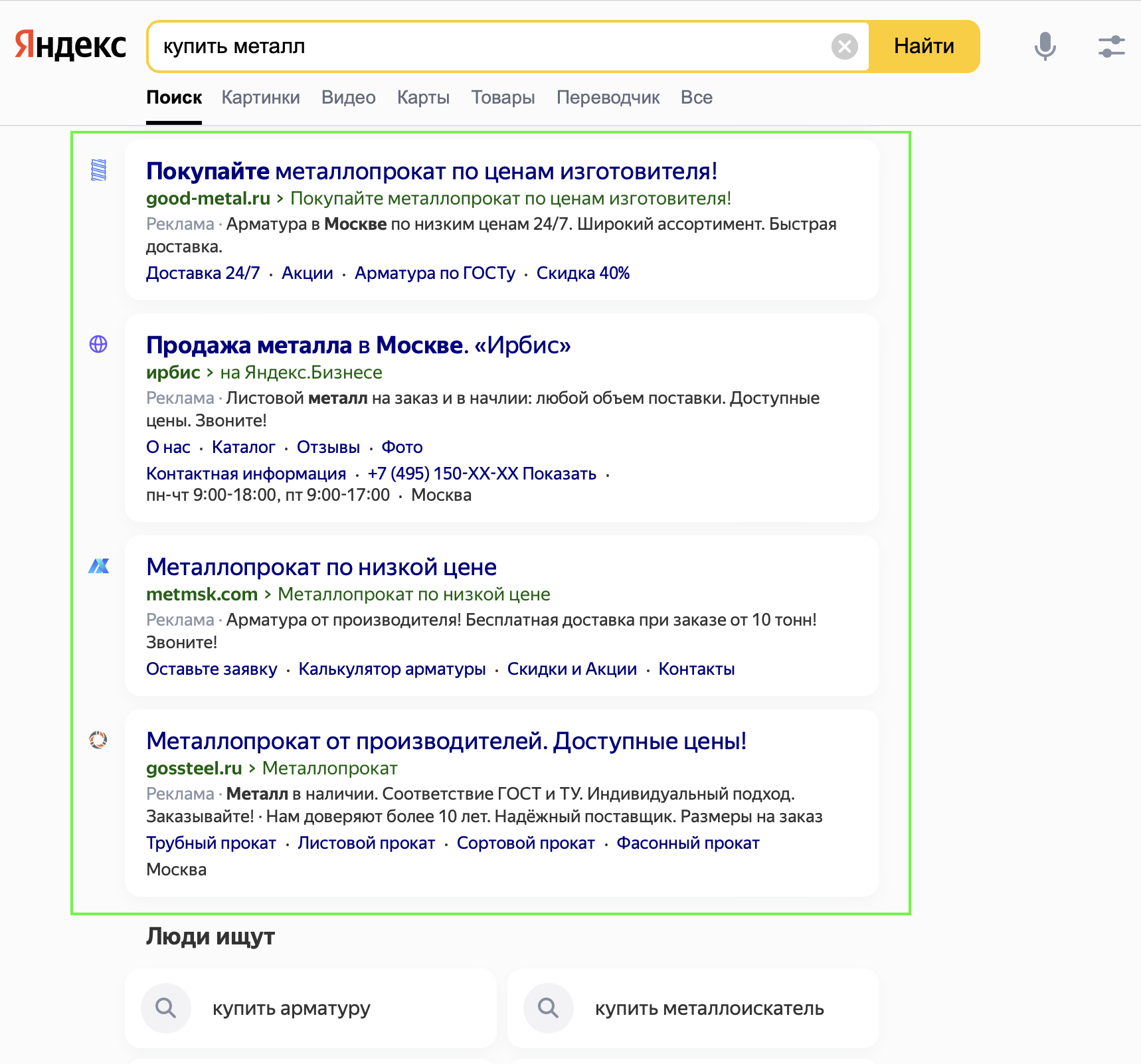Clear the search query with the X icon
This screenshot has width=1141, height=1064.
(x=843, y=45)
